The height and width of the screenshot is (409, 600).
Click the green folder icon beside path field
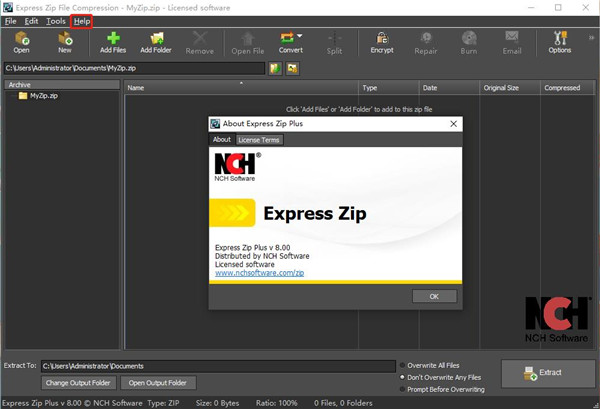276,68
